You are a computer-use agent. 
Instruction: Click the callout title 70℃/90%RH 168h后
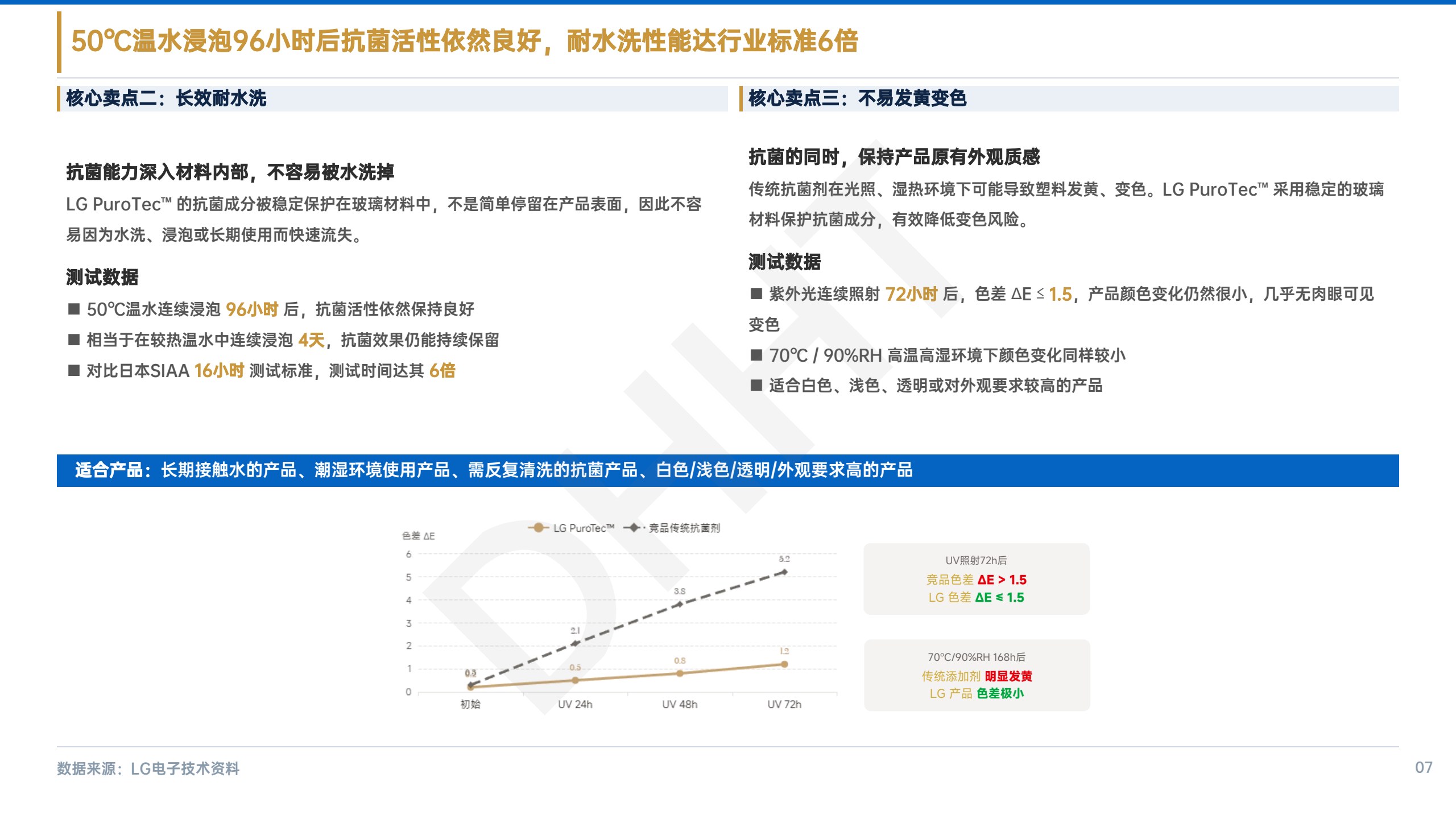977,657
